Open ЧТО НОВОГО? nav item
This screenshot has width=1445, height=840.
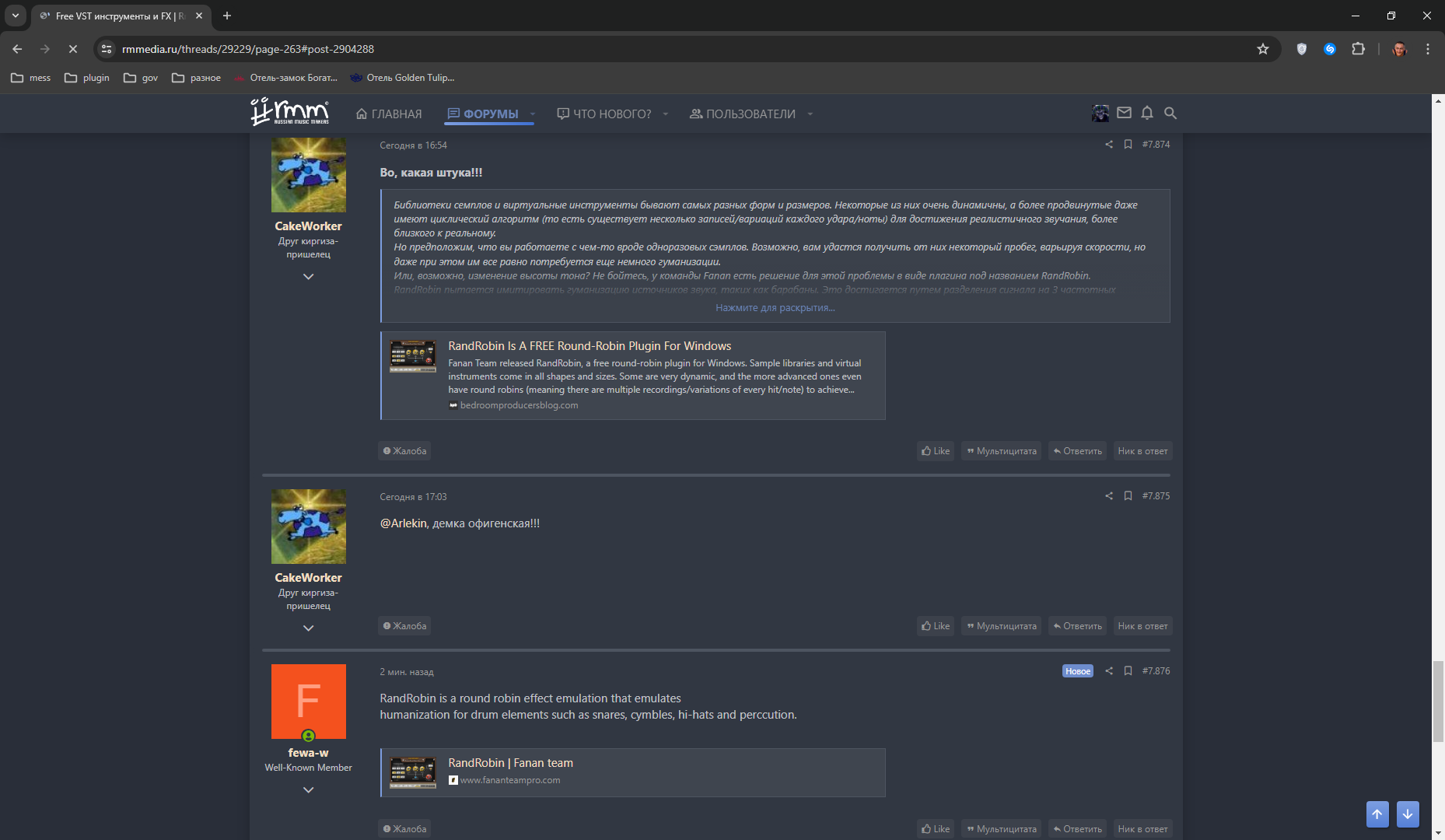[604, 114]
